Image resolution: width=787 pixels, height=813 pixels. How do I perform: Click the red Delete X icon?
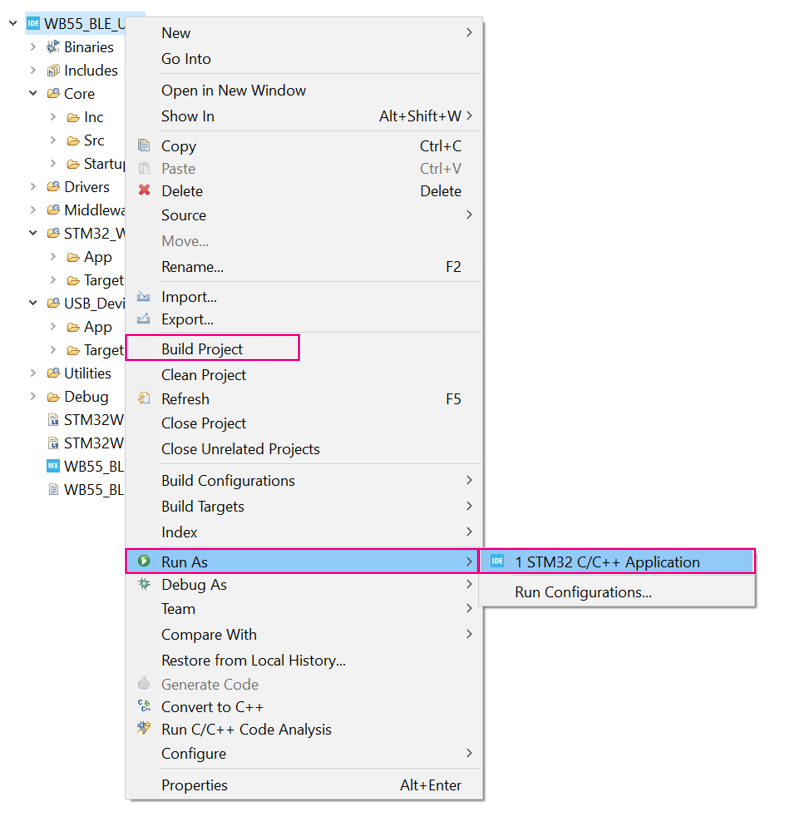[x=144, y=190]
